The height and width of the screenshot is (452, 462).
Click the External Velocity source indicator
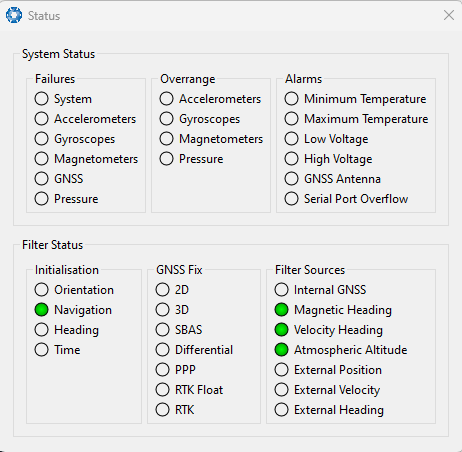point(281,390)
